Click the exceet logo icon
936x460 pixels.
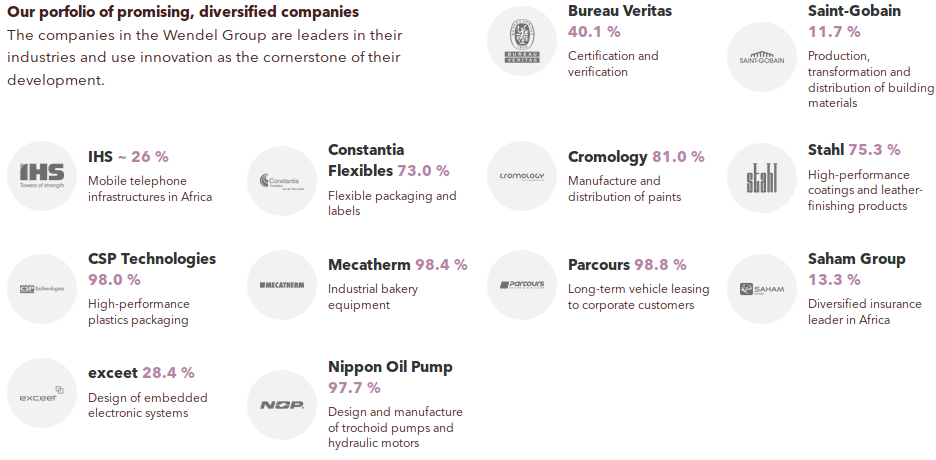pyautogui.click(x=41, y=394)
